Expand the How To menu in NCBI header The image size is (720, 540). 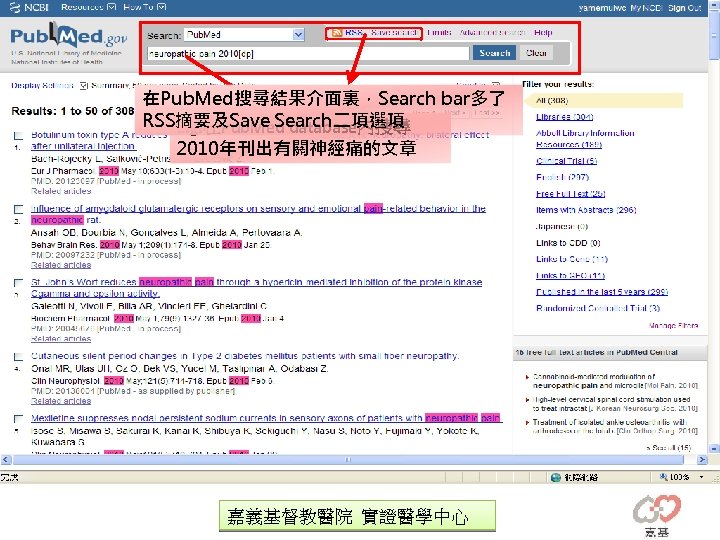click(x=145, y=7)
